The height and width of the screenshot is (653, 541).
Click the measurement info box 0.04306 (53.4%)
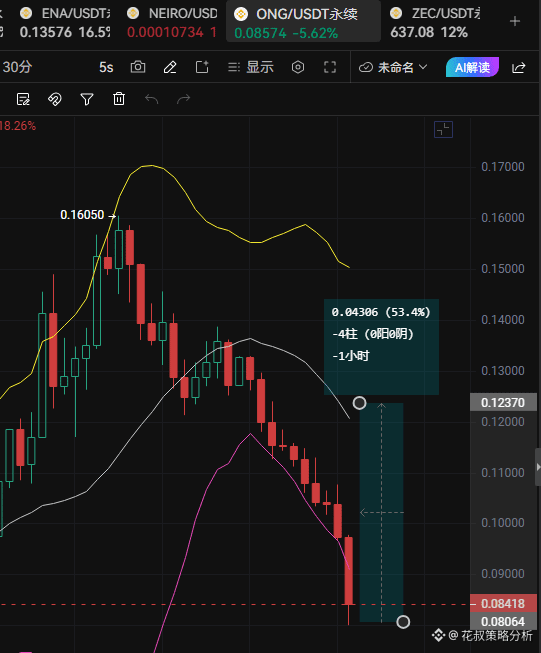coord(381,346)
